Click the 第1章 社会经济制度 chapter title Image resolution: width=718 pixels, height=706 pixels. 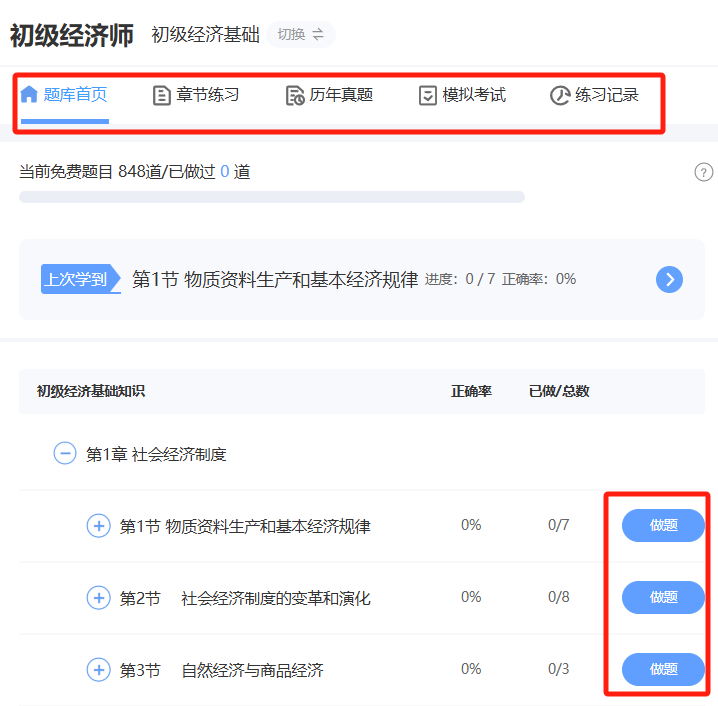(x=156, y=454)
